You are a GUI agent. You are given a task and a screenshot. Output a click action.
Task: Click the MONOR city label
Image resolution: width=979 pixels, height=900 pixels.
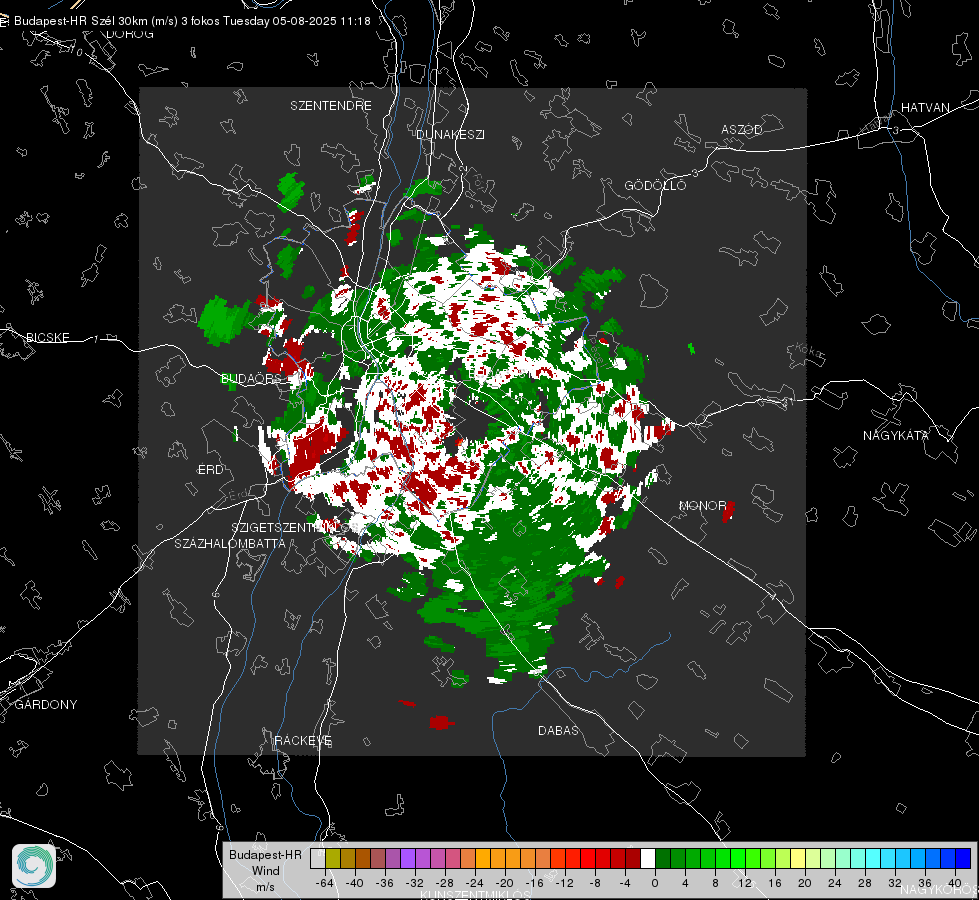[703, 505]
